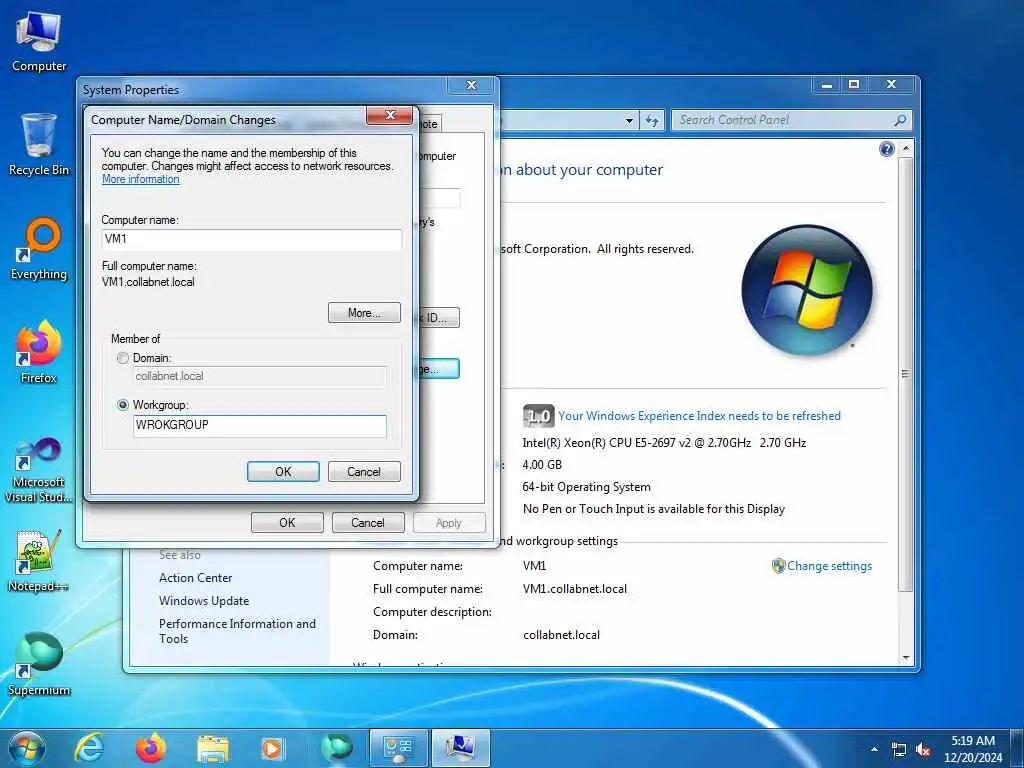Click the Computer name text field
The height and width of the screenshot is (768, 1024).
(251, 240)
